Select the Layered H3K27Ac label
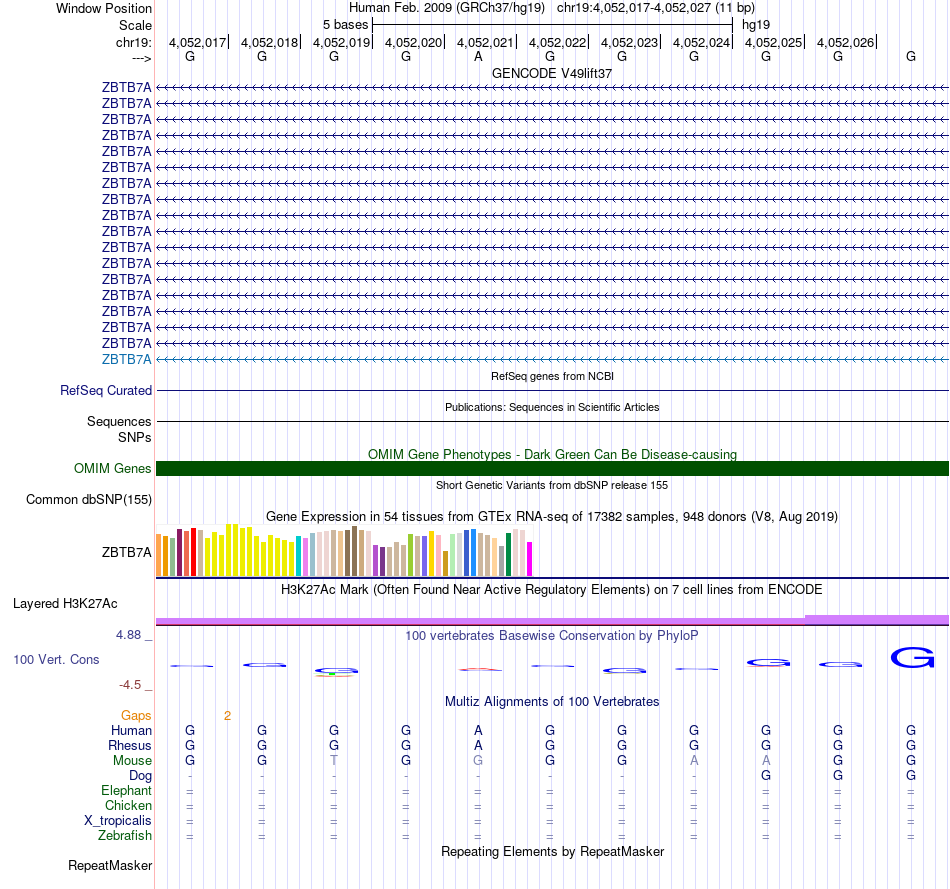This screenshot has width=950, height=889. 65,604
